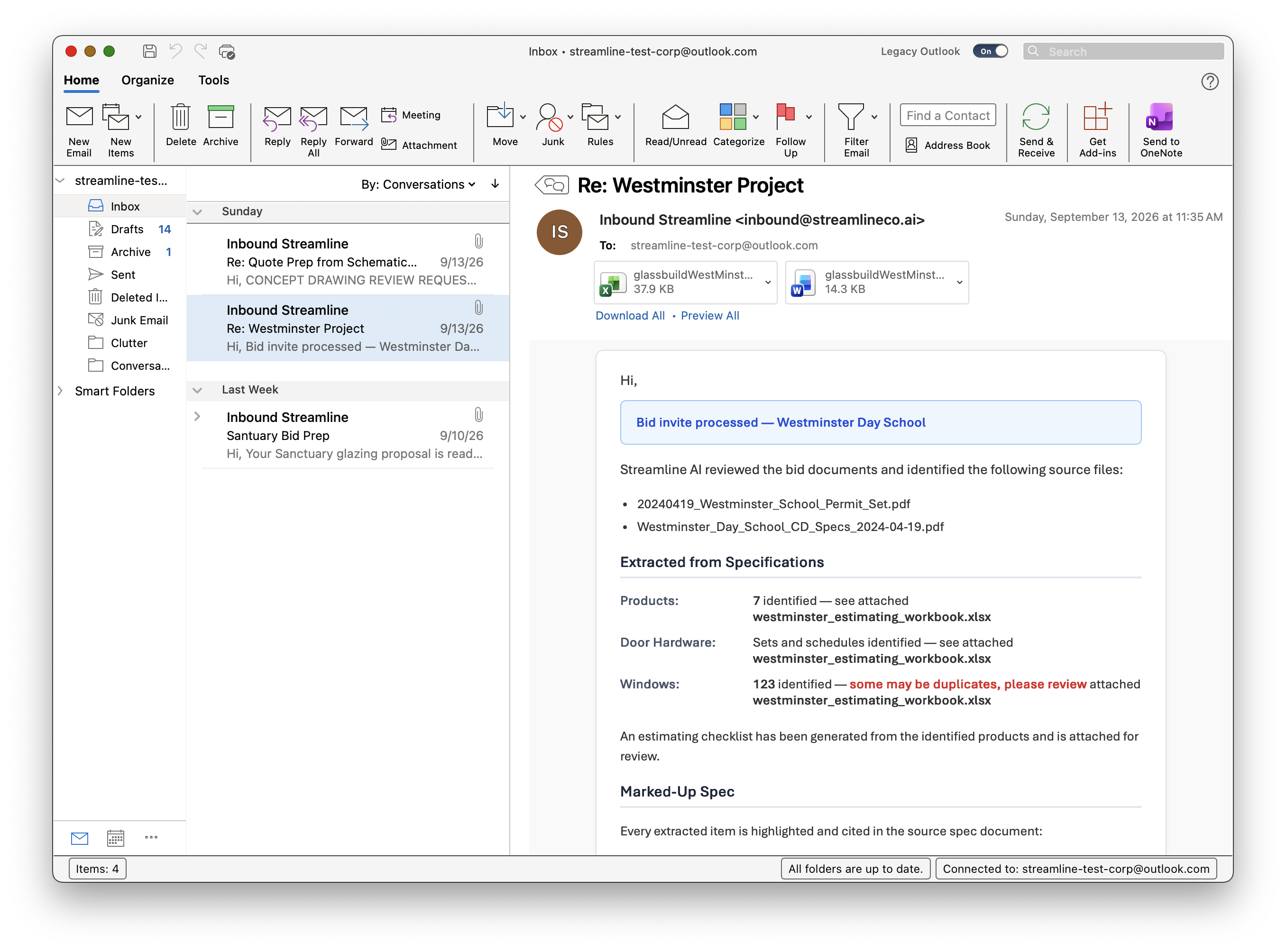The image size is (1286, 952).
Task: Click the Attachment button in ribbon
Action: tap(419, 145)
